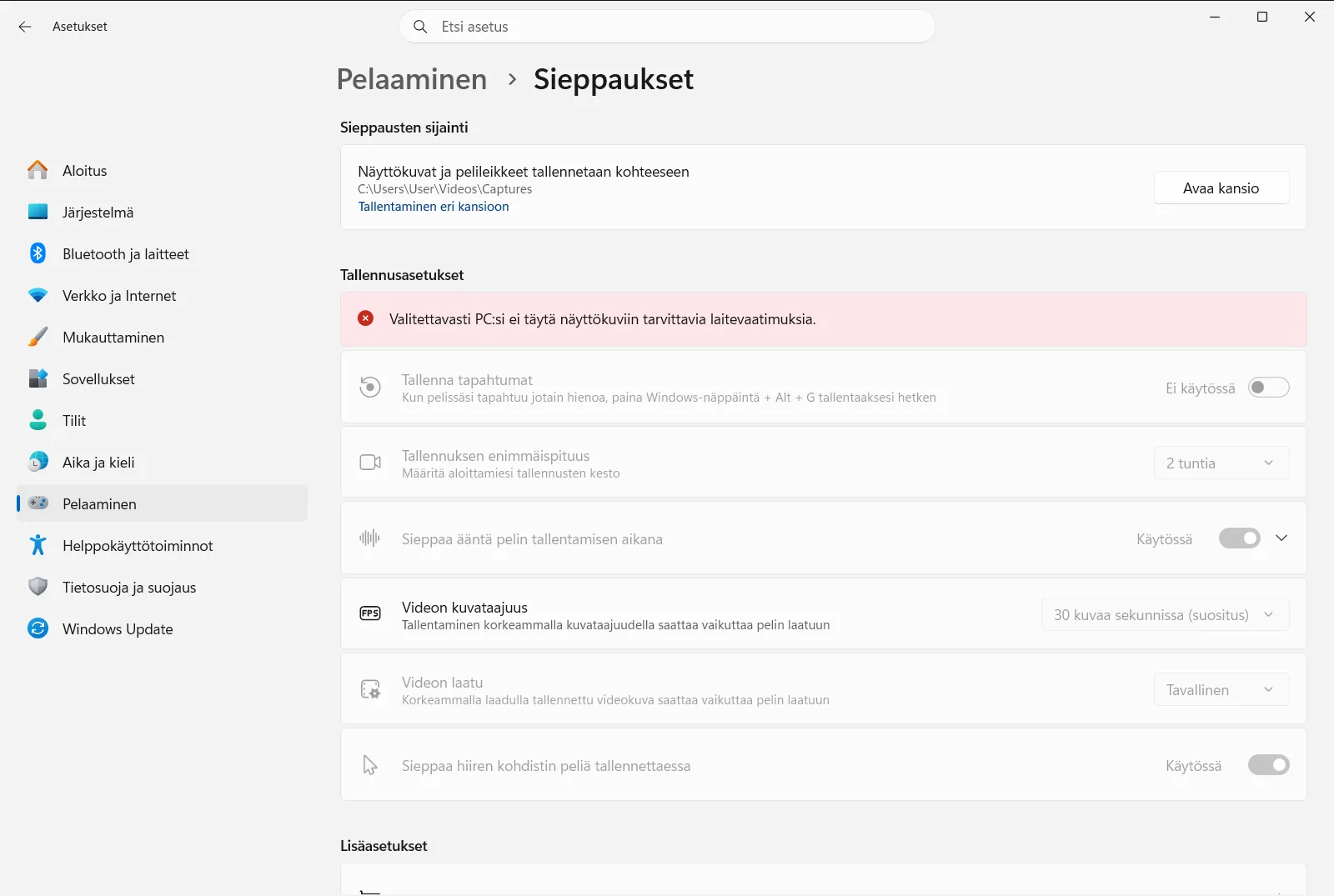The width and height of the screenshot is (1334, 896).
Task: Open Järjestelmä settings section
Action: click(x=163, y=212)
